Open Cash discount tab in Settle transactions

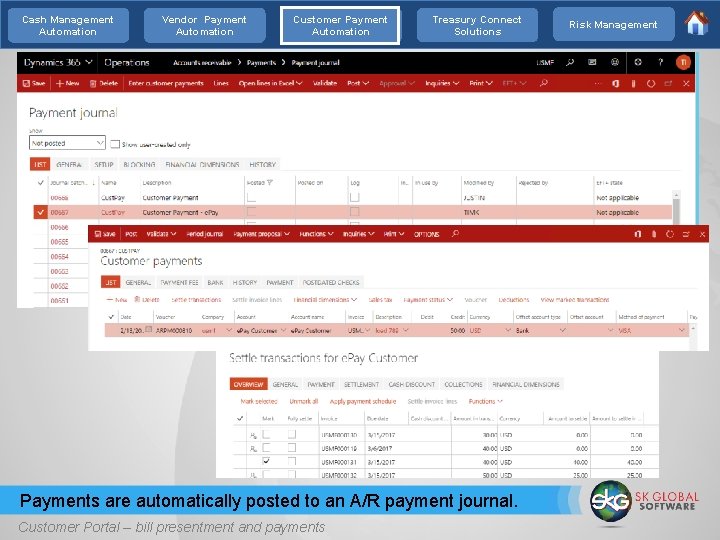pyautogui.click(x=411, y=384)
